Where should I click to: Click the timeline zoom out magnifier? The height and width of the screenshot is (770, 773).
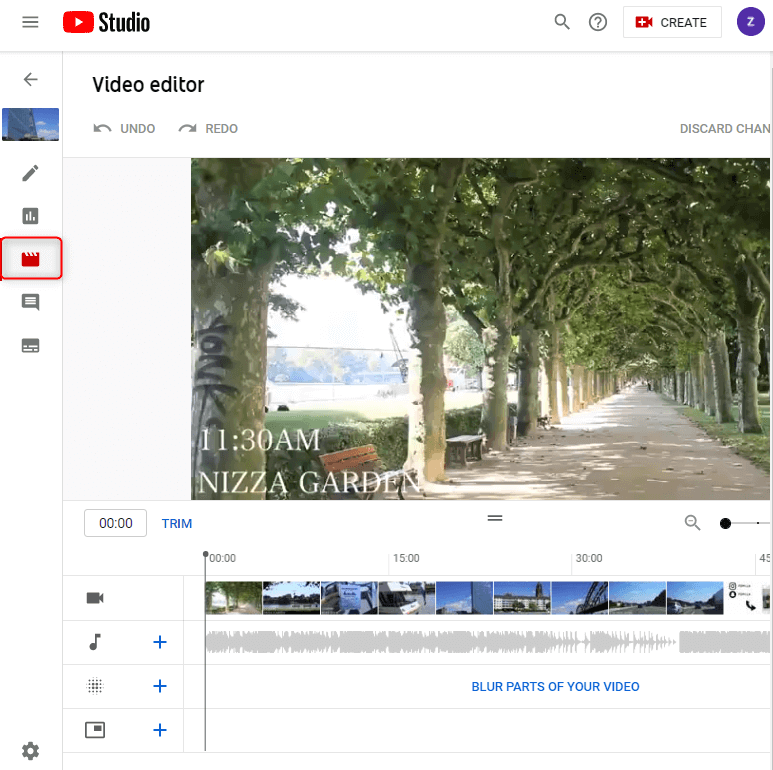[x=692, y=523]
